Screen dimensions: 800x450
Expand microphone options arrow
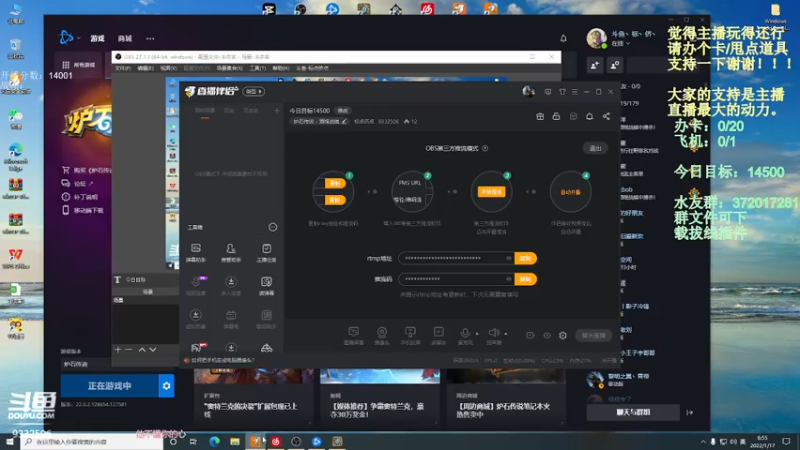click(477, 334)
